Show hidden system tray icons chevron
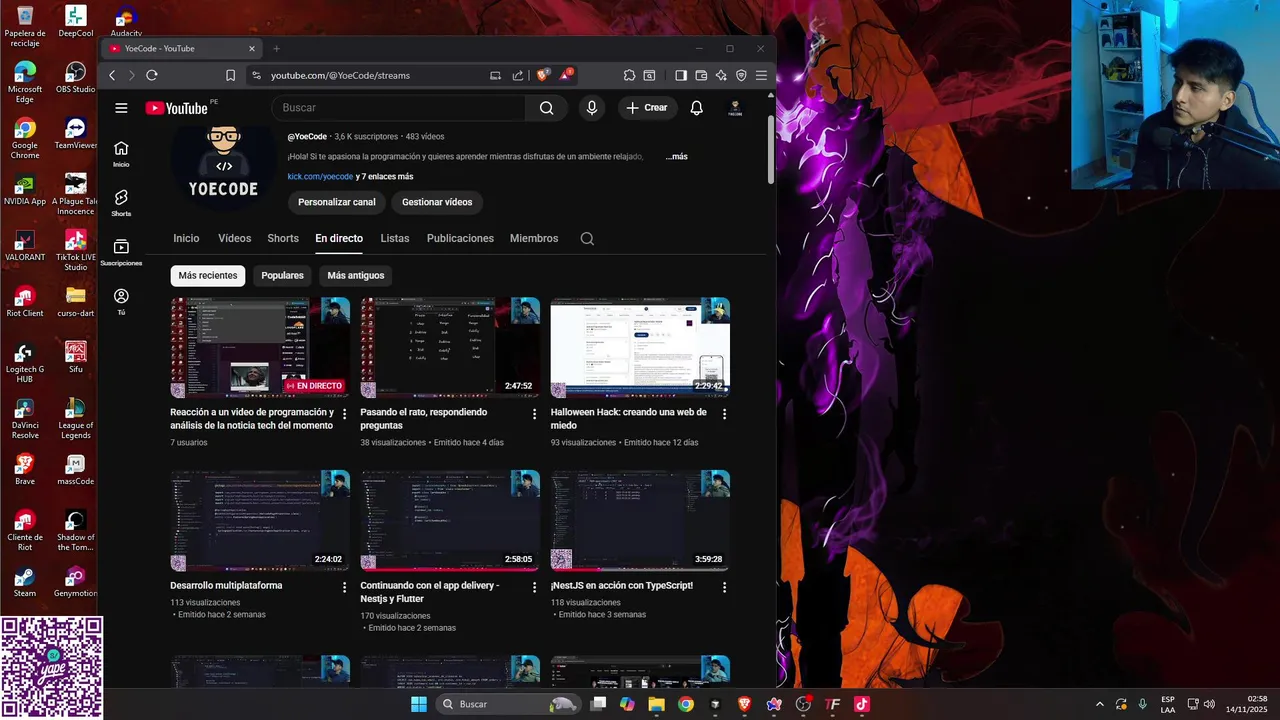This screenshot has height=720, width=1280. tap(1100, 704)
